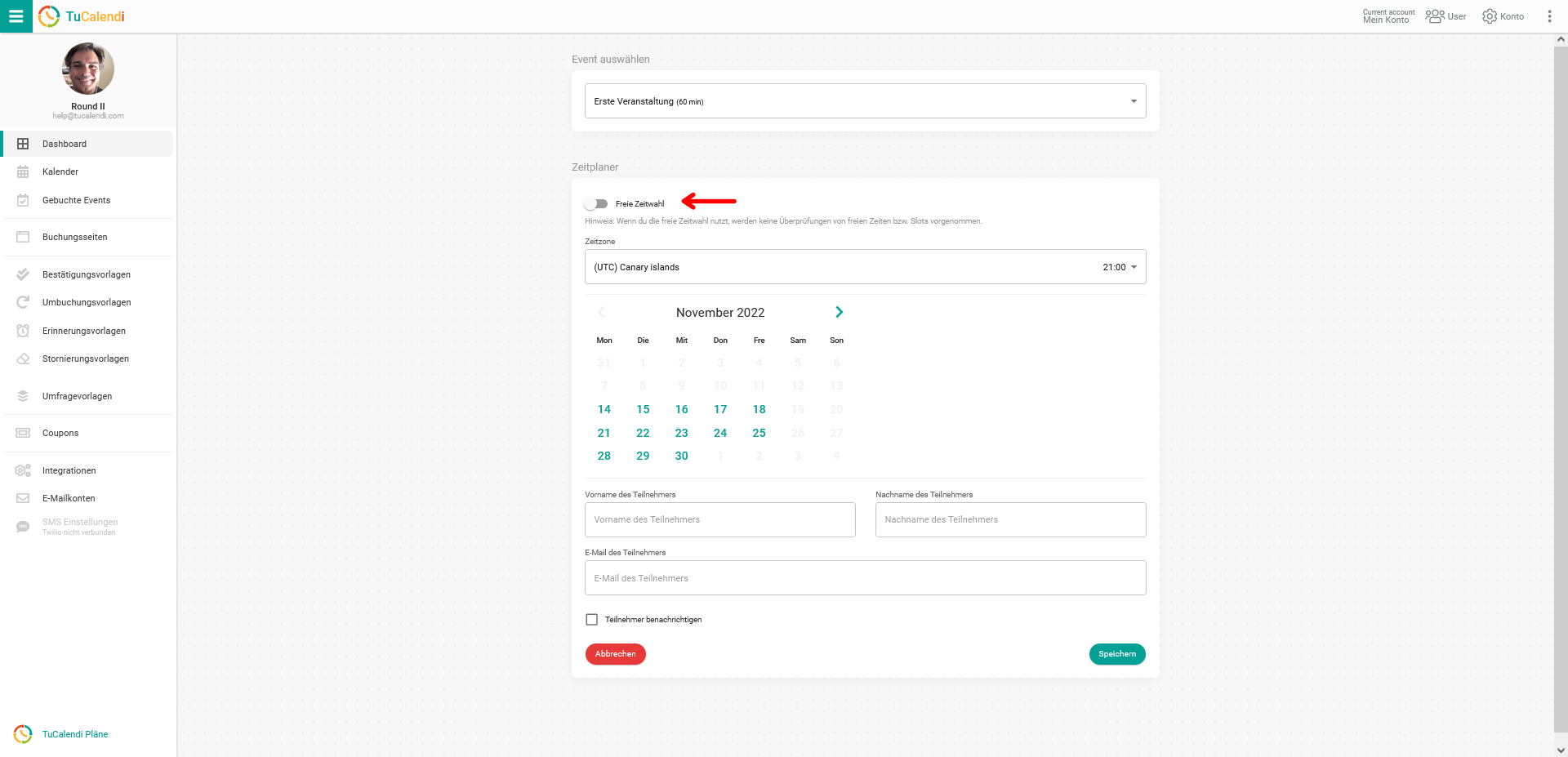Open Stornierungsvorlagen in sidebar
This screenshot has width=1568, height=757.
coord(88,358)
